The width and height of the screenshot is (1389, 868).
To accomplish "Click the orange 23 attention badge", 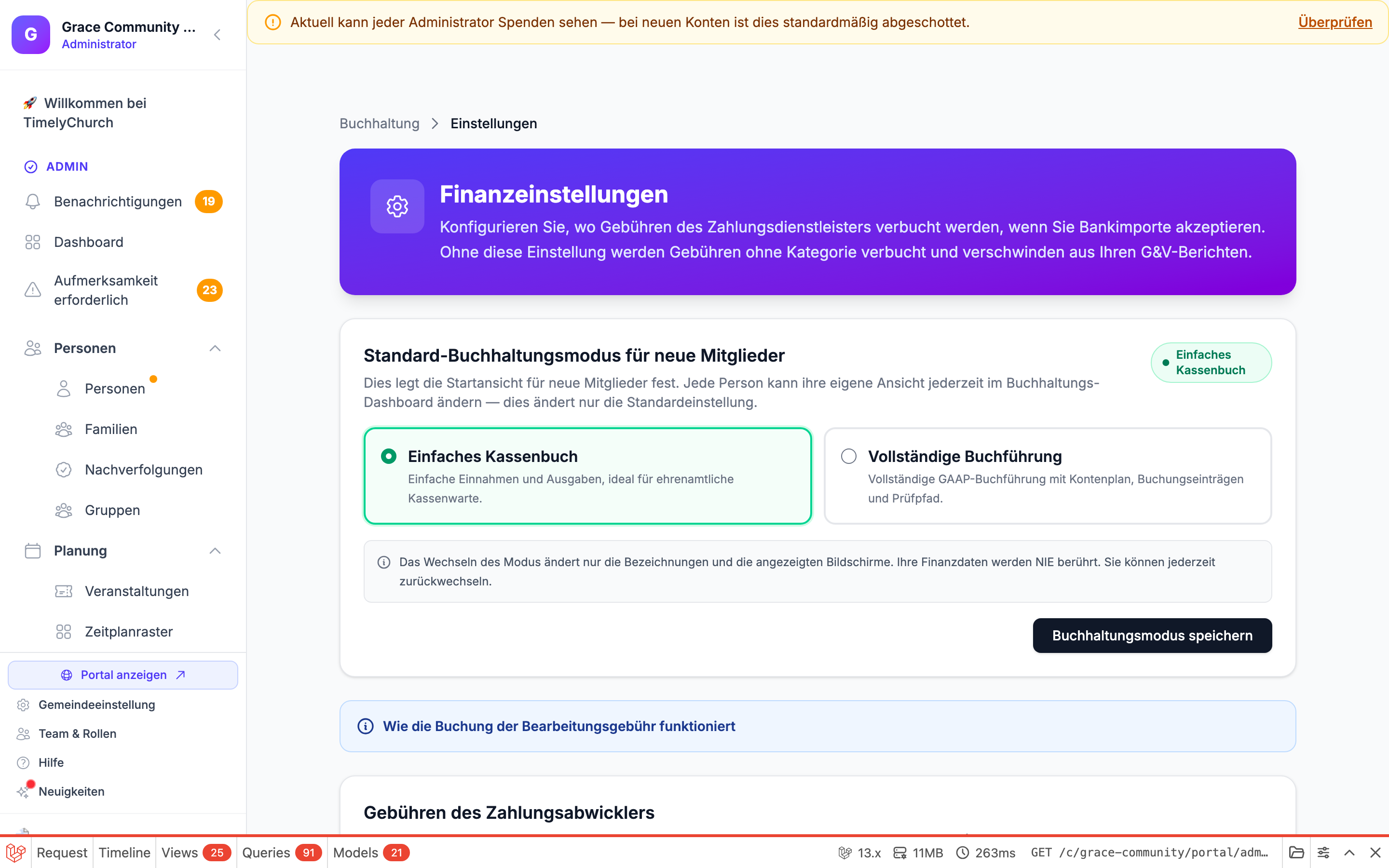I will pos(209,290).
